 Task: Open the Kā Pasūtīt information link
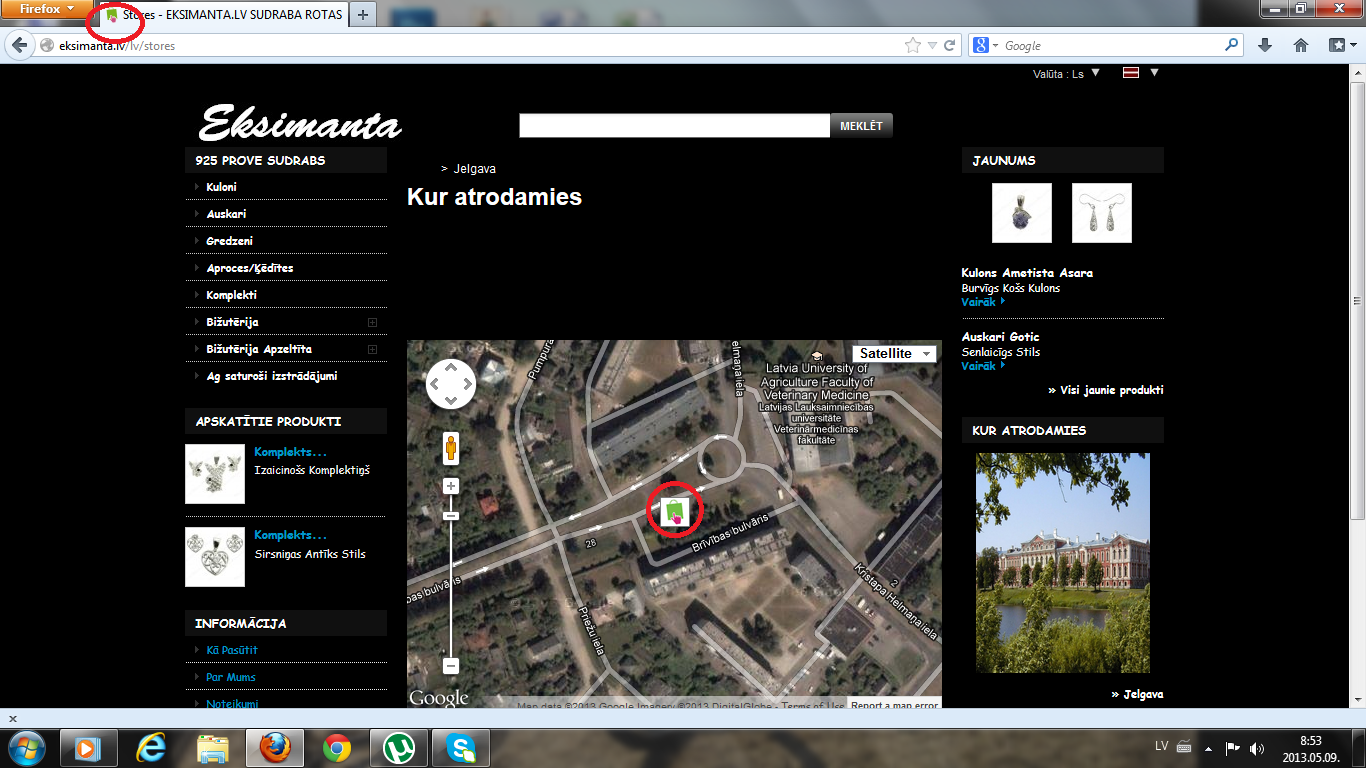click(232, 650)
